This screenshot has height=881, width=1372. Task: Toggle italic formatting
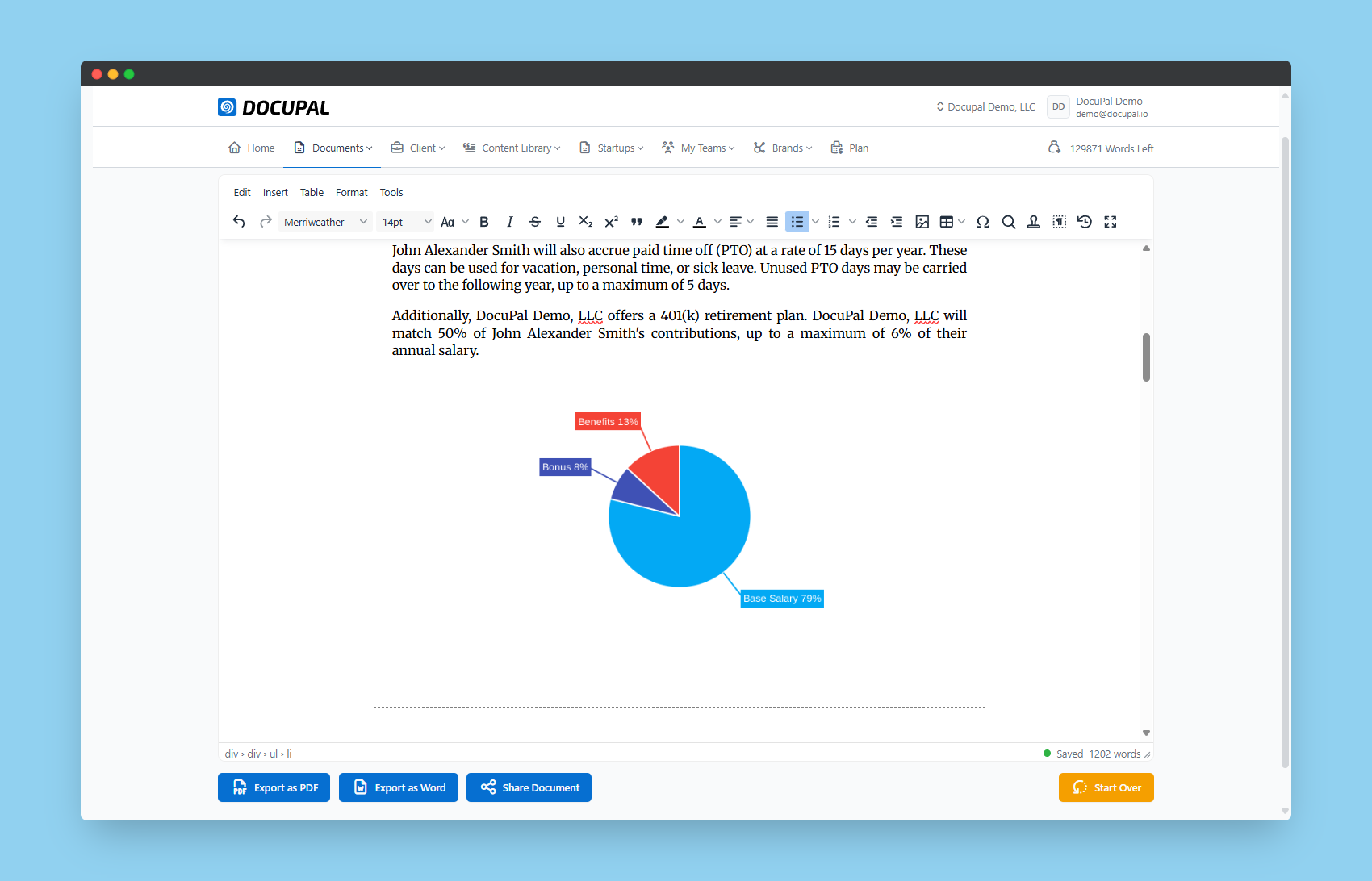click(509, 222)
